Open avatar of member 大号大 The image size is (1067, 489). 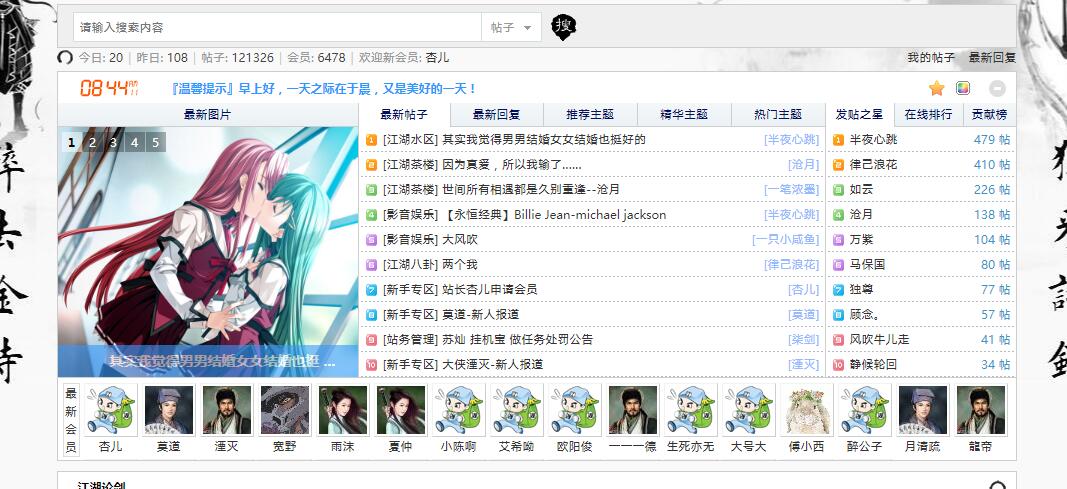(749, 409)
